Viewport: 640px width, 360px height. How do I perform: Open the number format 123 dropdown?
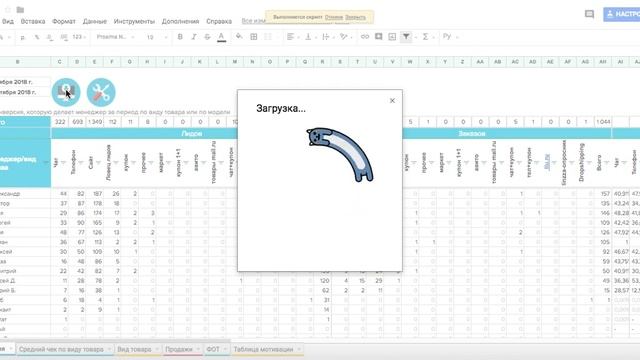[79, 37]
